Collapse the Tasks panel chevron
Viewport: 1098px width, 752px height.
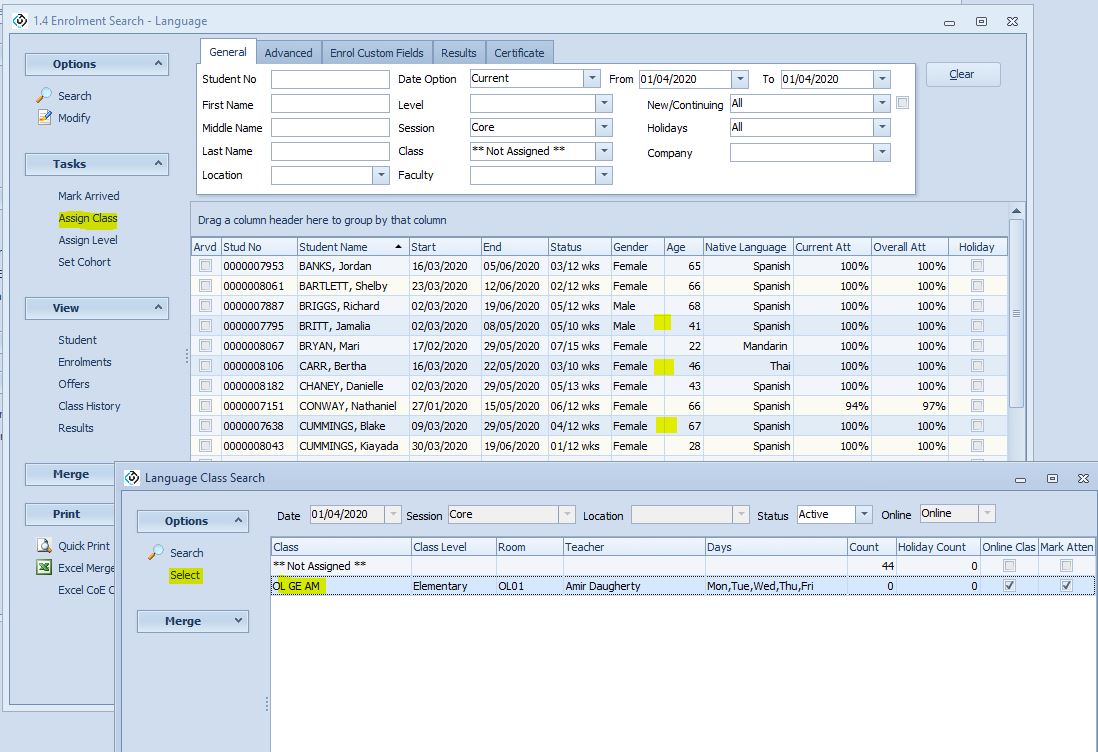[158, 163]
